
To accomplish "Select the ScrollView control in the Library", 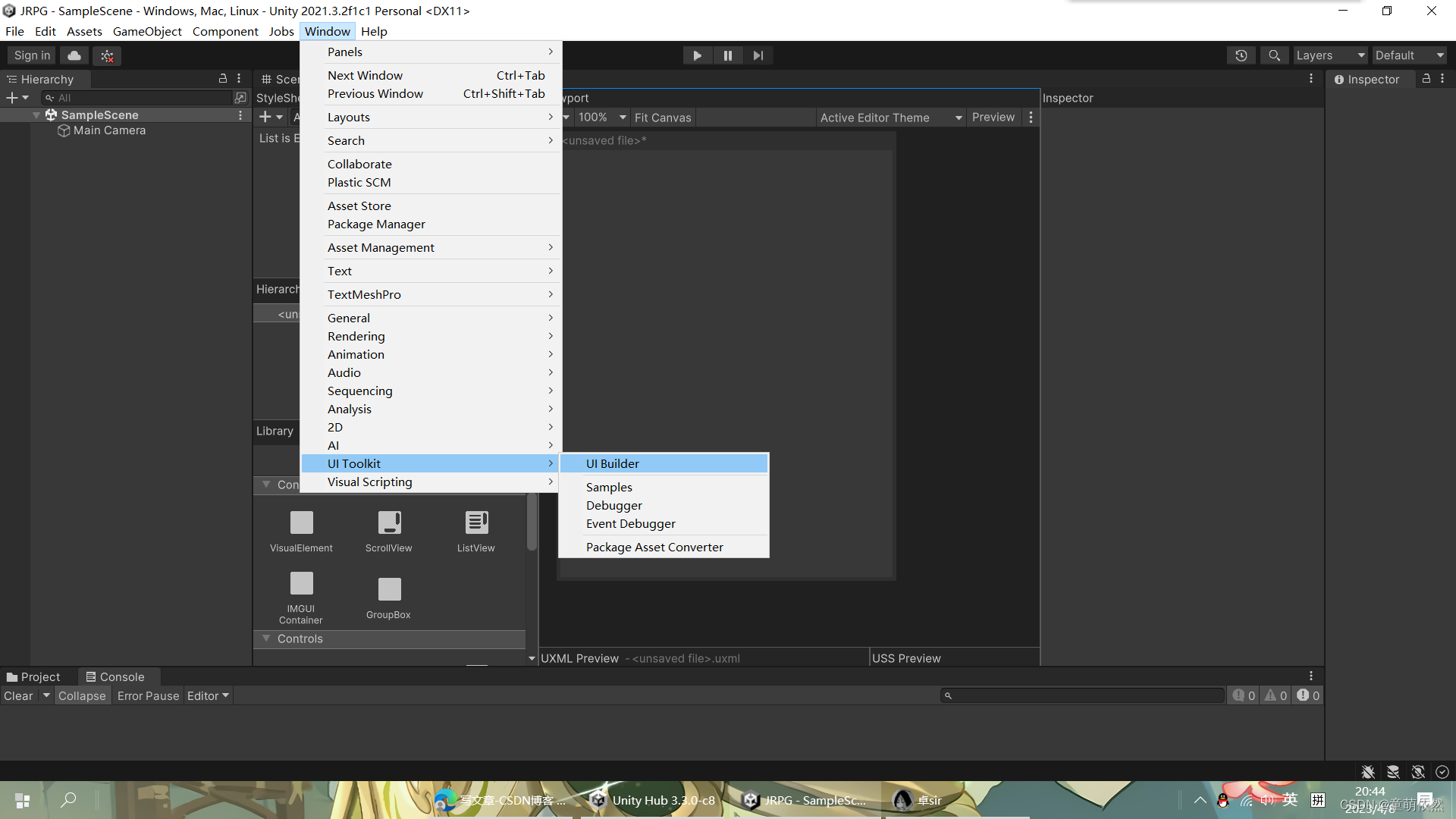I will pos(388,531).
